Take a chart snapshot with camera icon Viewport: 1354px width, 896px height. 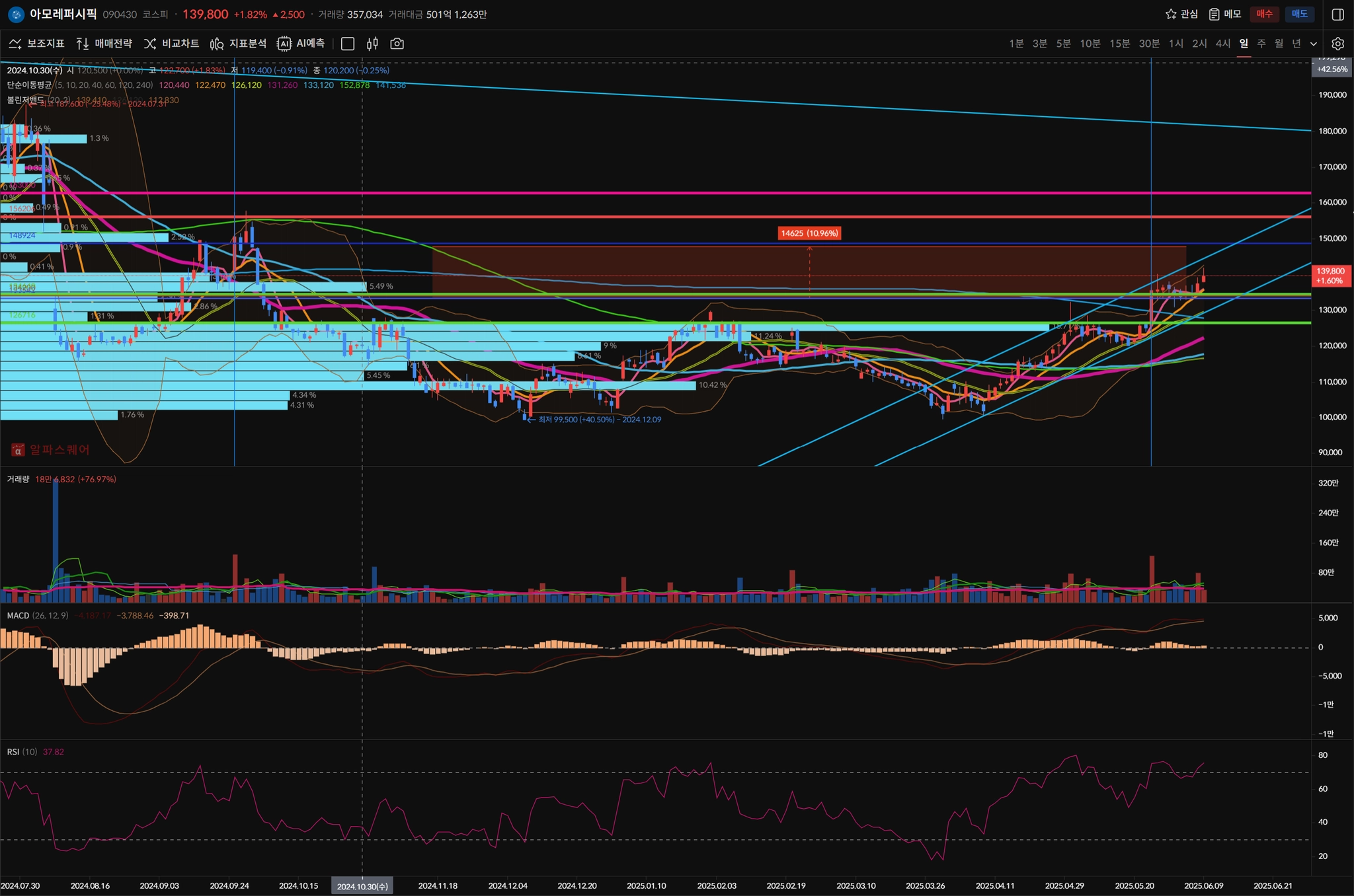click(x=397, y=44)
